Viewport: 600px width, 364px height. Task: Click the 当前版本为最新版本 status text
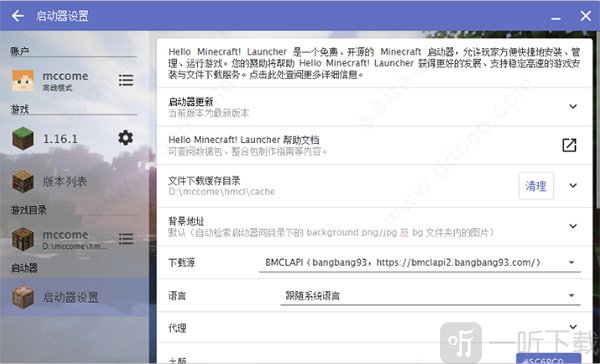pyautogui.click(x=209, y=114)
